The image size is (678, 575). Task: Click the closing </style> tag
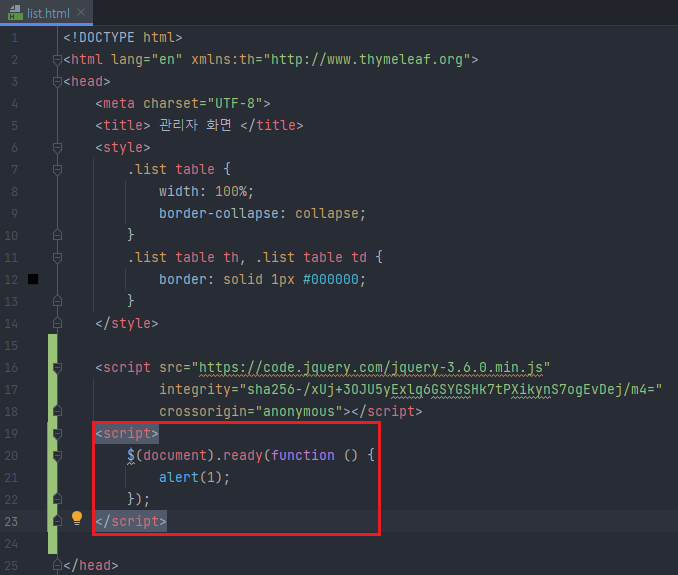(127, 323)
